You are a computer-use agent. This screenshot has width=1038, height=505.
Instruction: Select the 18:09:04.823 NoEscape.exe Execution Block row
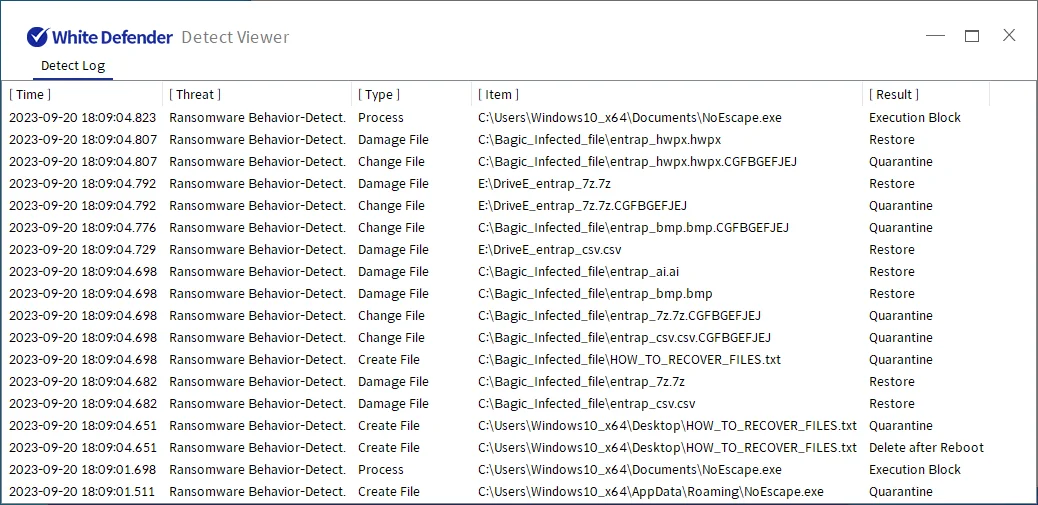click(629, 118)
